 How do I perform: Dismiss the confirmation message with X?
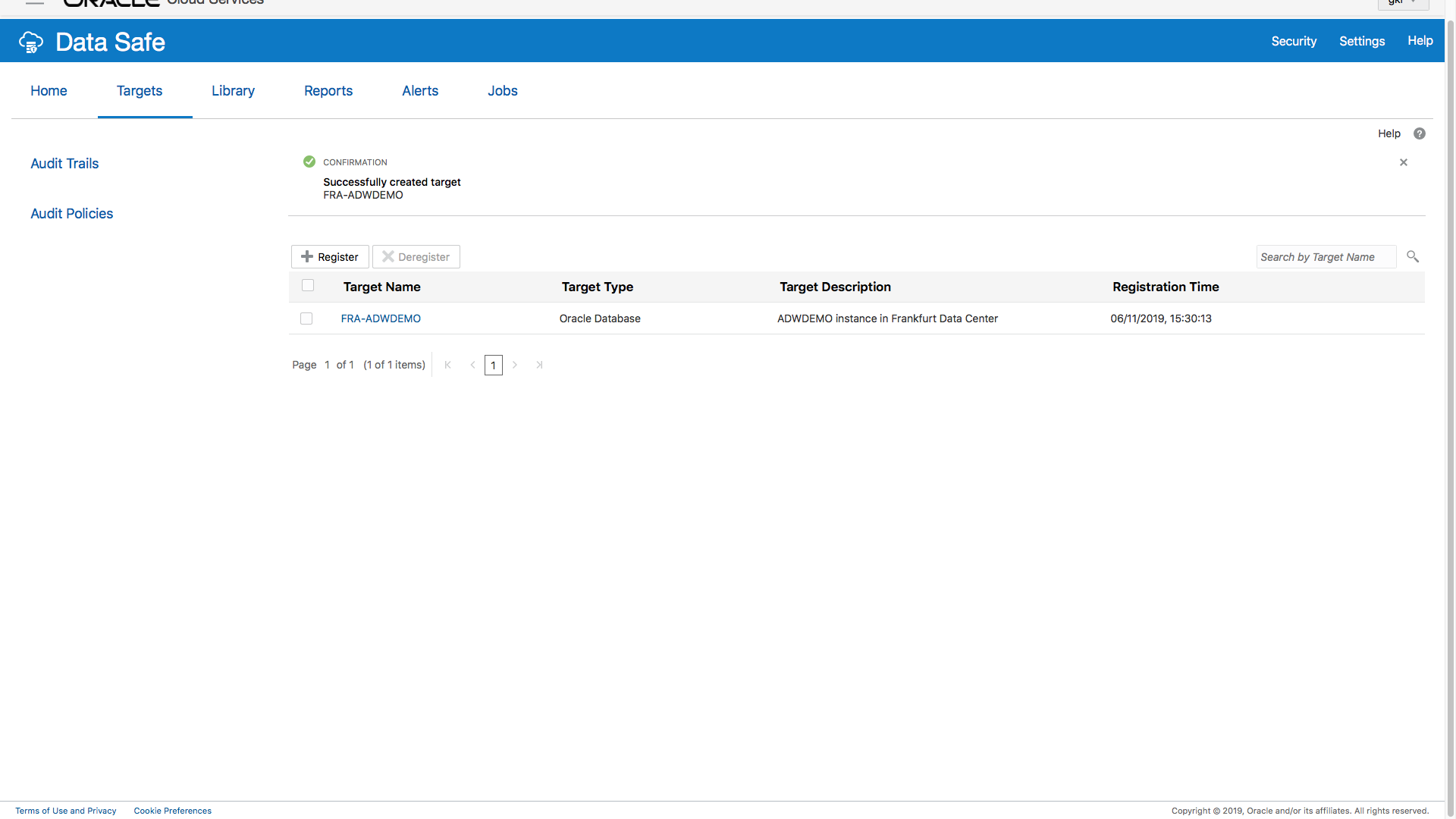pos(1403,162)
